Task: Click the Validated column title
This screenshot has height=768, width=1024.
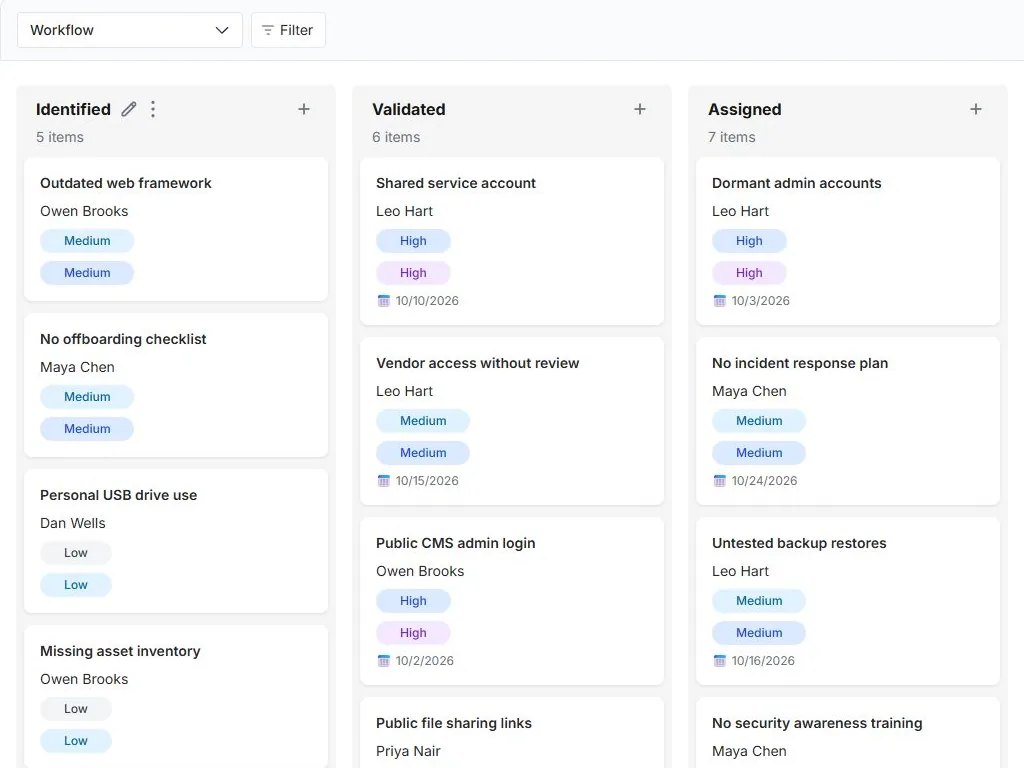Action: [409, 109]
